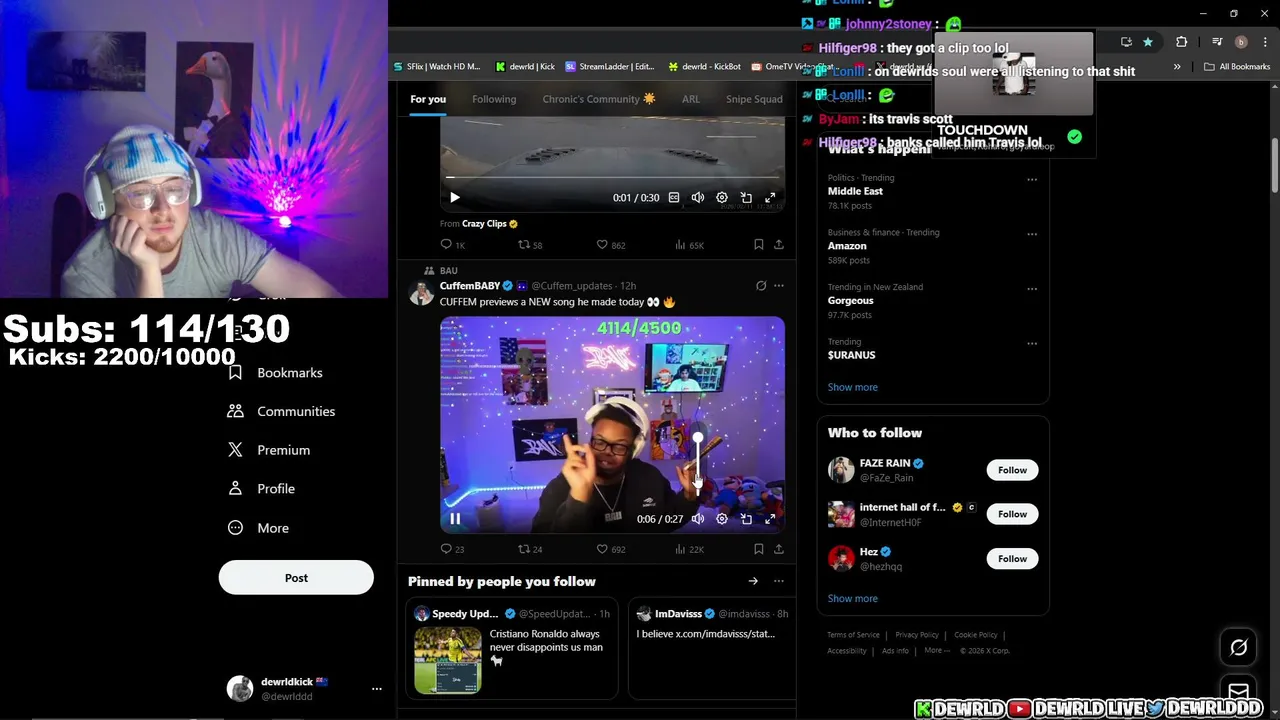
Task: Bookmark the CuffemBABY post
Action: tap(758, 549)
